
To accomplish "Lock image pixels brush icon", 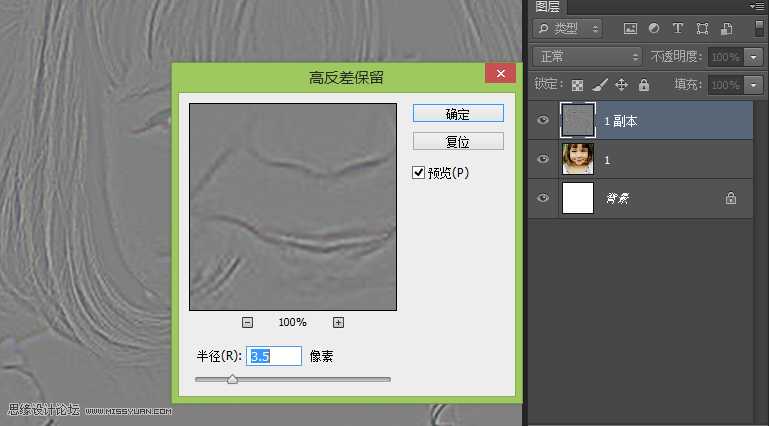I will click(x=600, y=85).
